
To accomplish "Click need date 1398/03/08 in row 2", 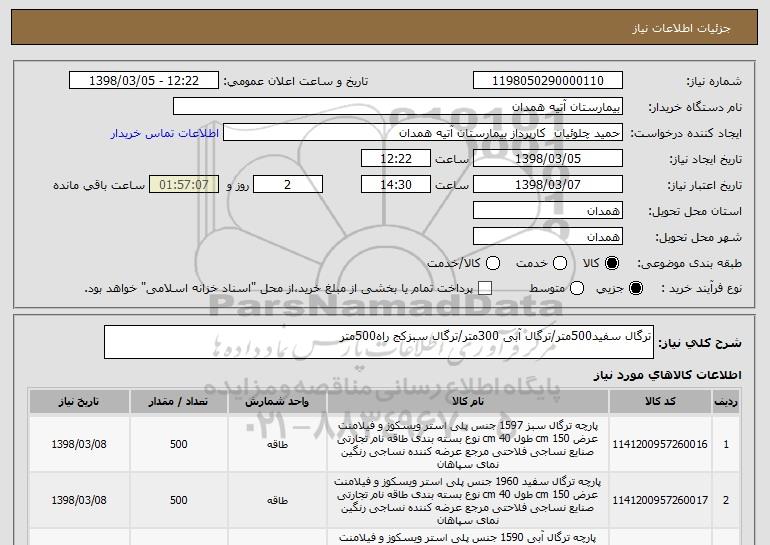I will pyautogui.click(x=79, y=500).
